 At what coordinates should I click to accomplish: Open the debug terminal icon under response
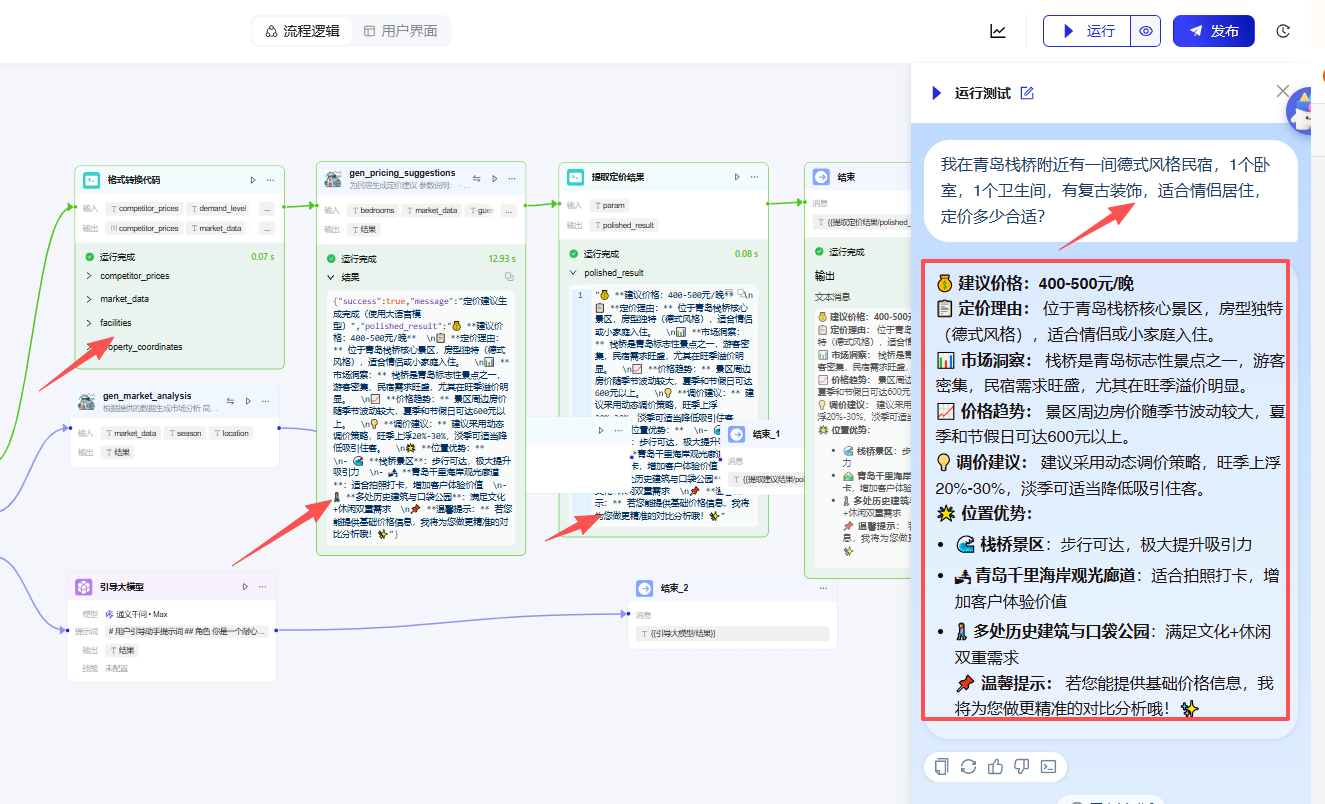tap(1049, 767)
